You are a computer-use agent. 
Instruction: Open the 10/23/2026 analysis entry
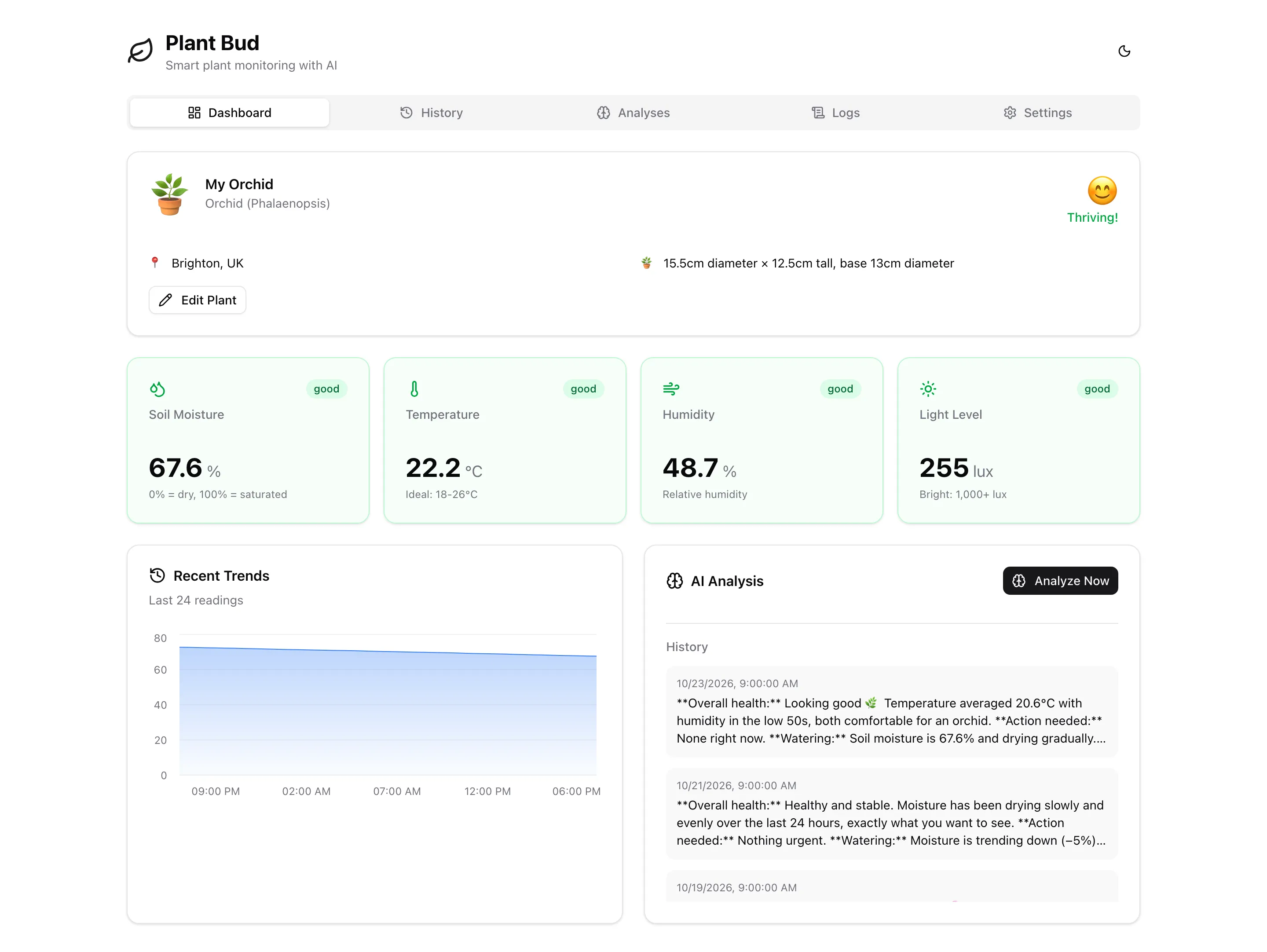point(892,711)
